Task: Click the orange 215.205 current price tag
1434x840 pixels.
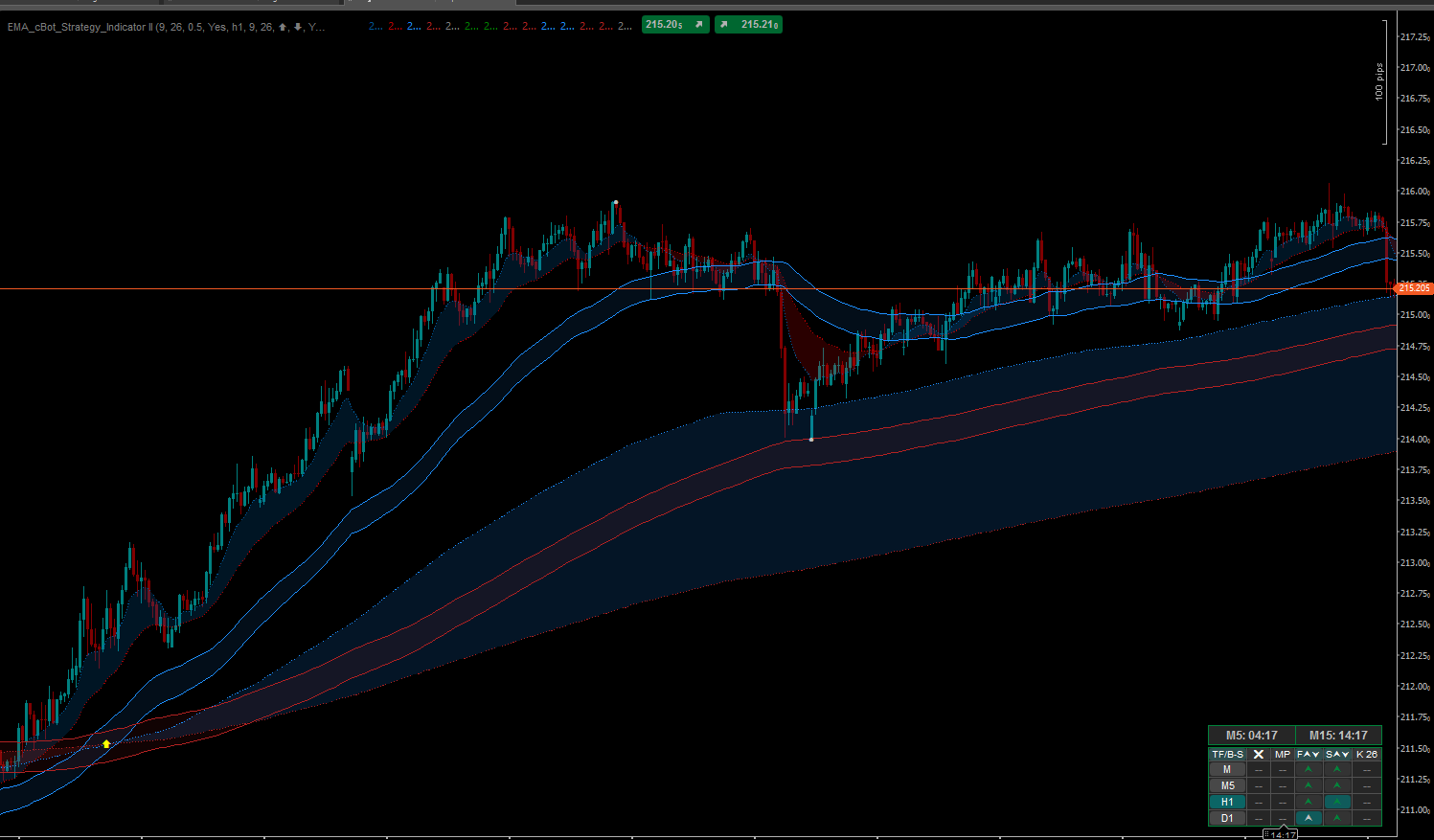Action: tap(1414, 287)
